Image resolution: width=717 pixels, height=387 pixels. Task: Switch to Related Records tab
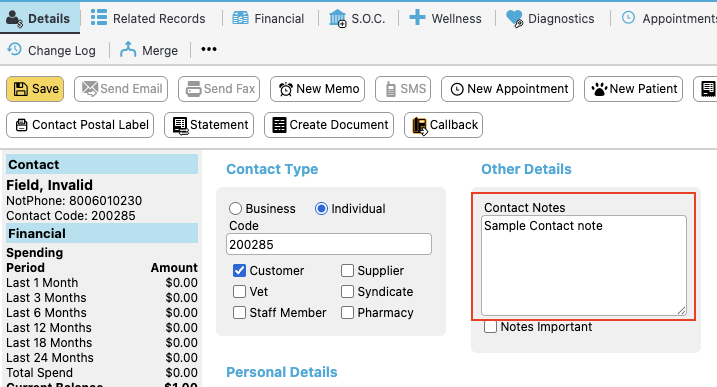coord(148,18)
